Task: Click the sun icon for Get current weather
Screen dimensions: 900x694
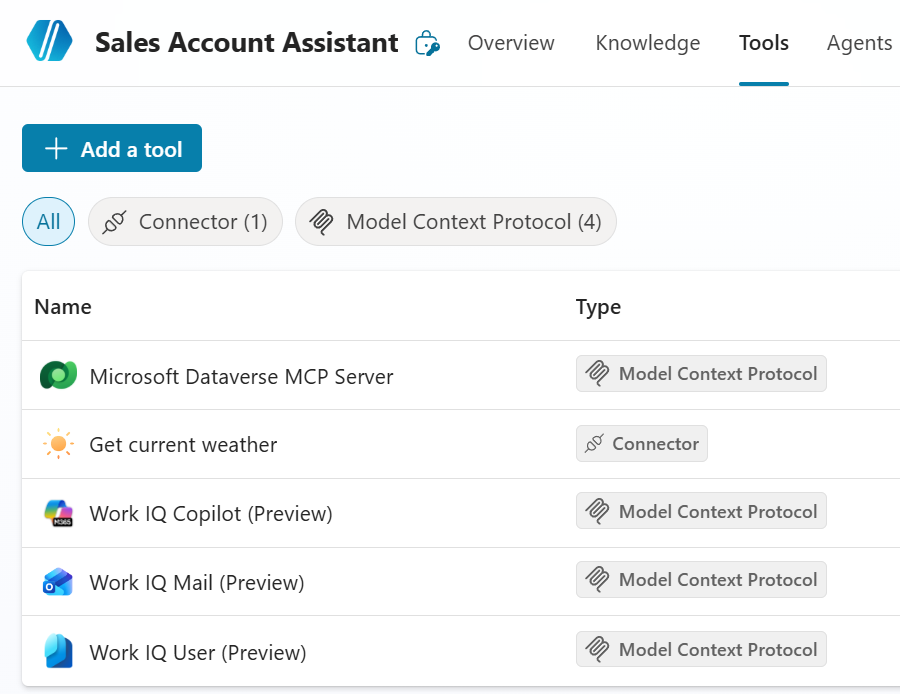Action: coord(59,444)
